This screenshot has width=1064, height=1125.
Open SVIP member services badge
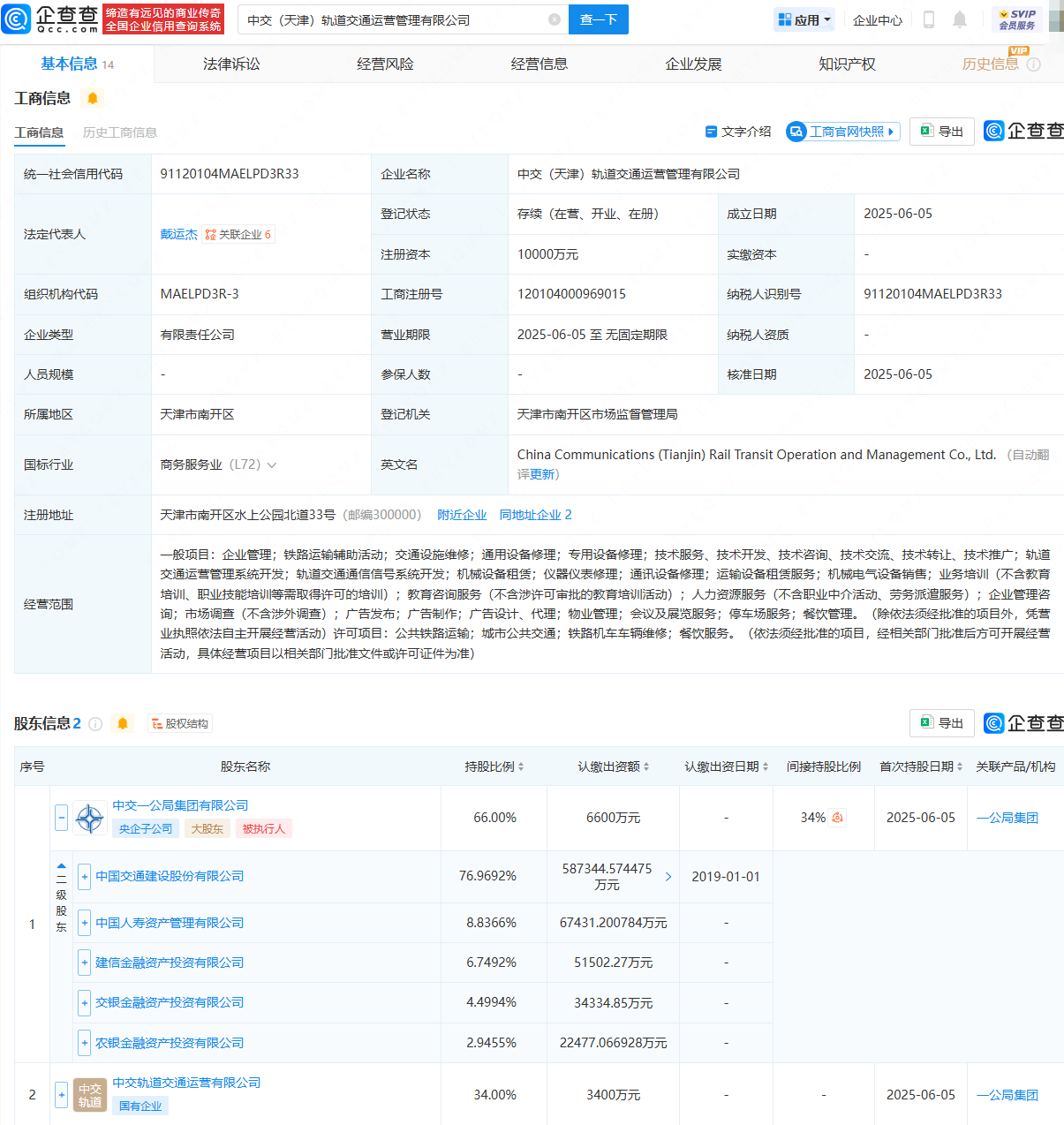[1016, 19]
